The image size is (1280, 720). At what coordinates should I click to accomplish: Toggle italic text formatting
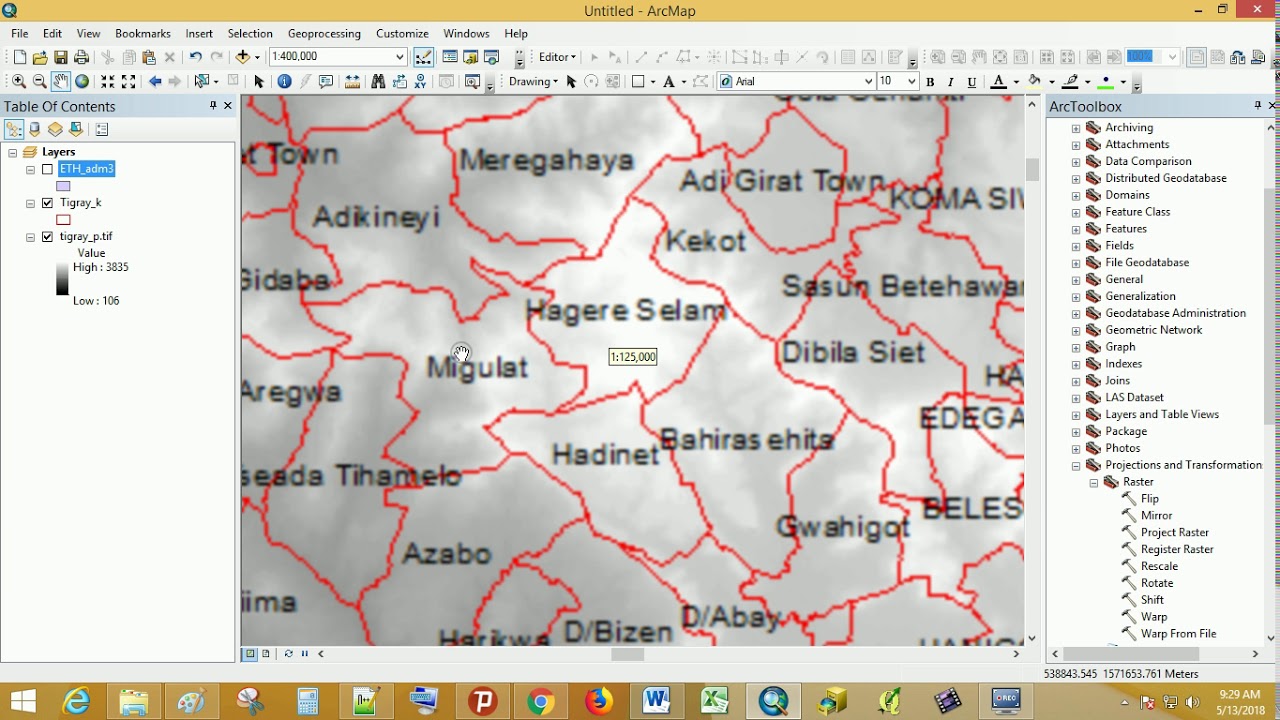tap(950, 82)
